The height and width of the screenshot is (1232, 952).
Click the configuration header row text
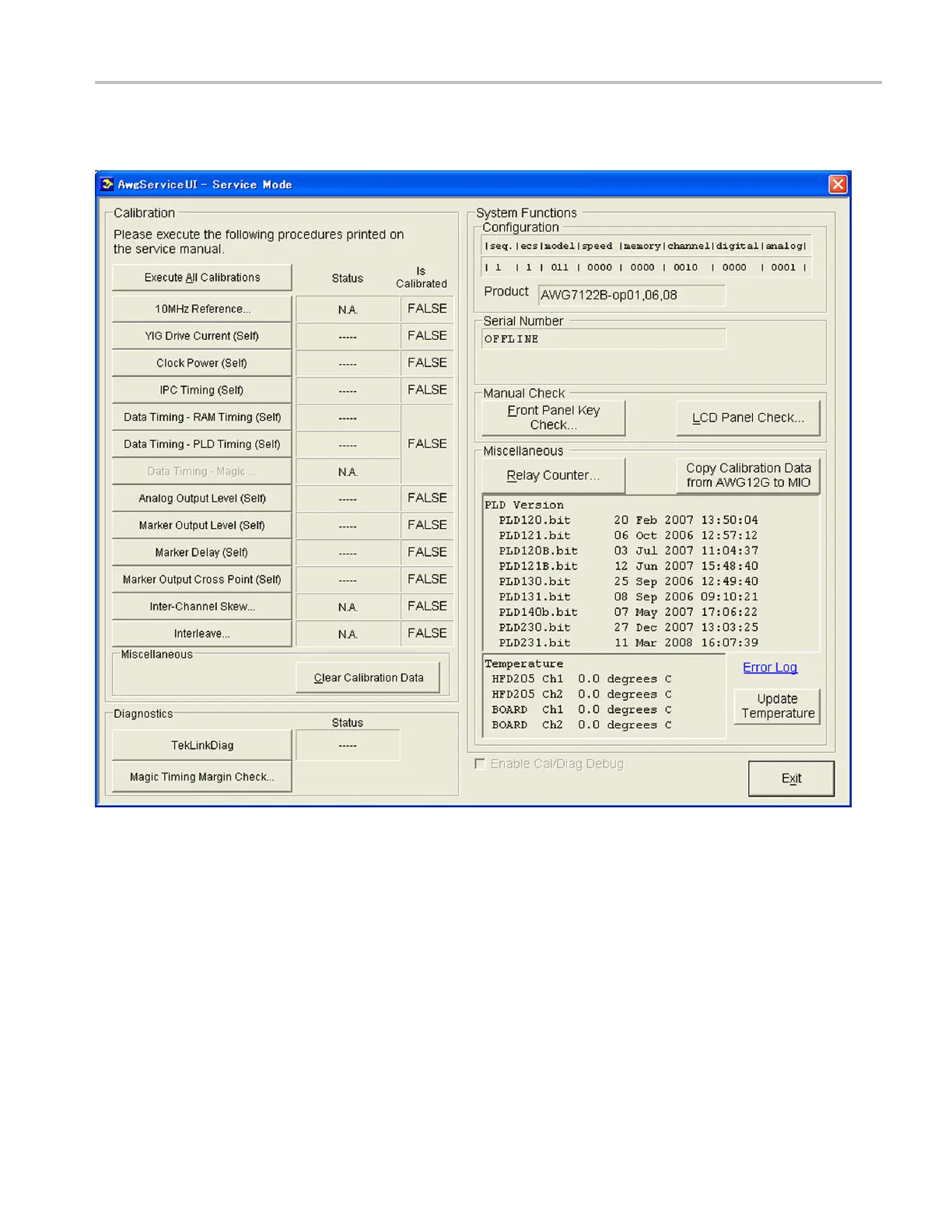click(x=646, y=246)
